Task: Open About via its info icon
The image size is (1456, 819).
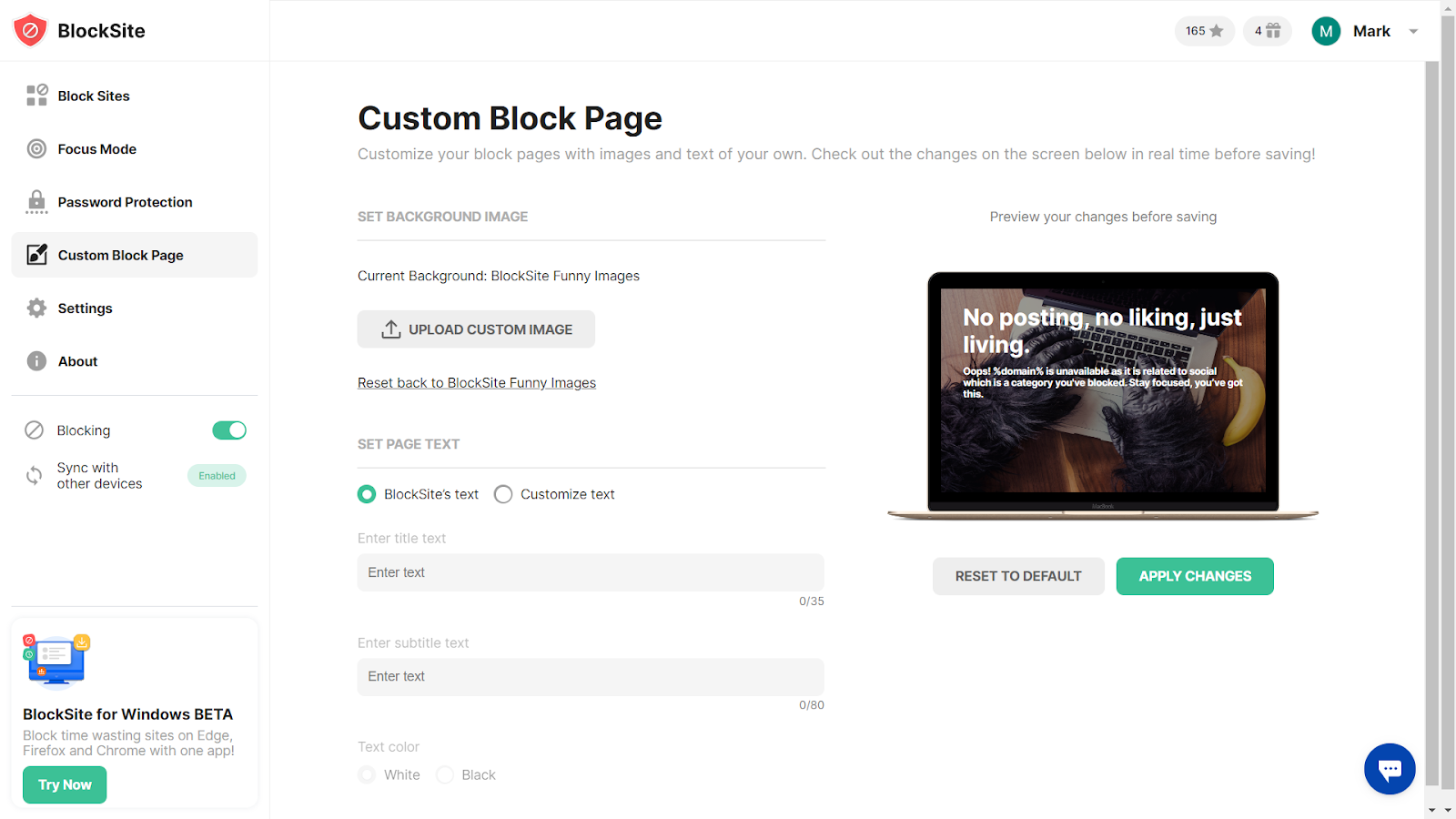Action: (36, 361)
